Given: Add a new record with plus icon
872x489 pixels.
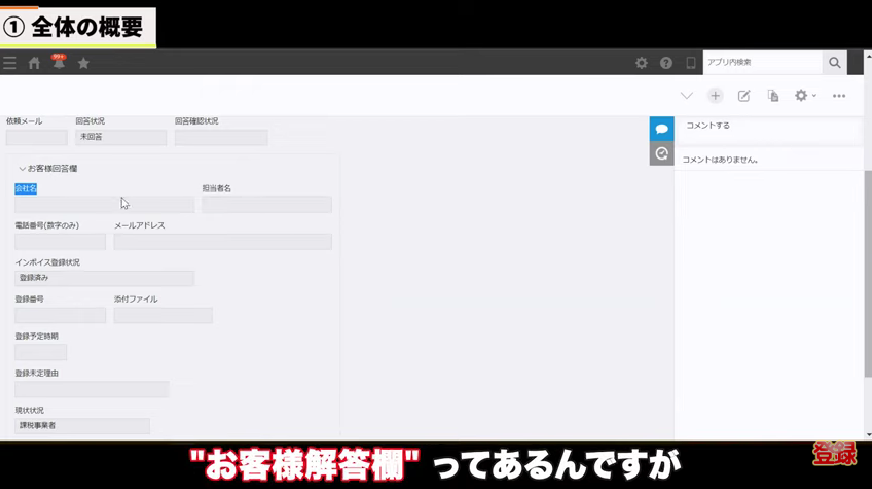Looking at the screenshot, I should click(715, 96).
